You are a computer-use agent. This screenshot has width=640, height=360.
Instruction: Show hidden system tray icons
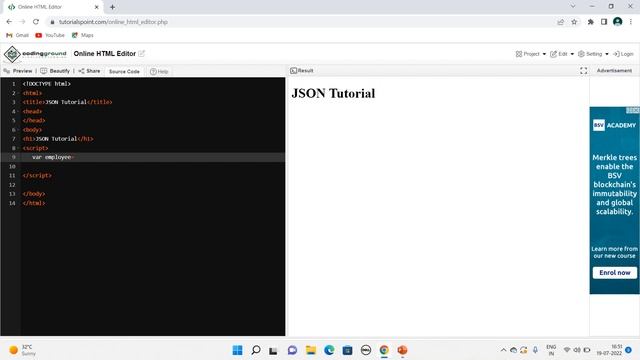click(503, 350)
